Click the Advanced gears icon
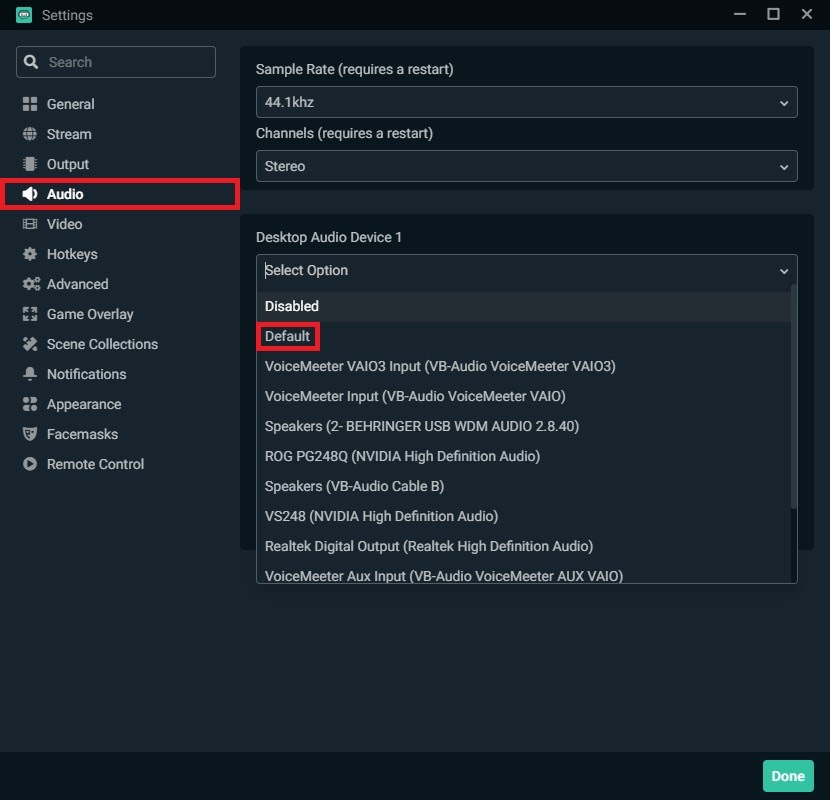830x800 pixels. pos(31,284)
